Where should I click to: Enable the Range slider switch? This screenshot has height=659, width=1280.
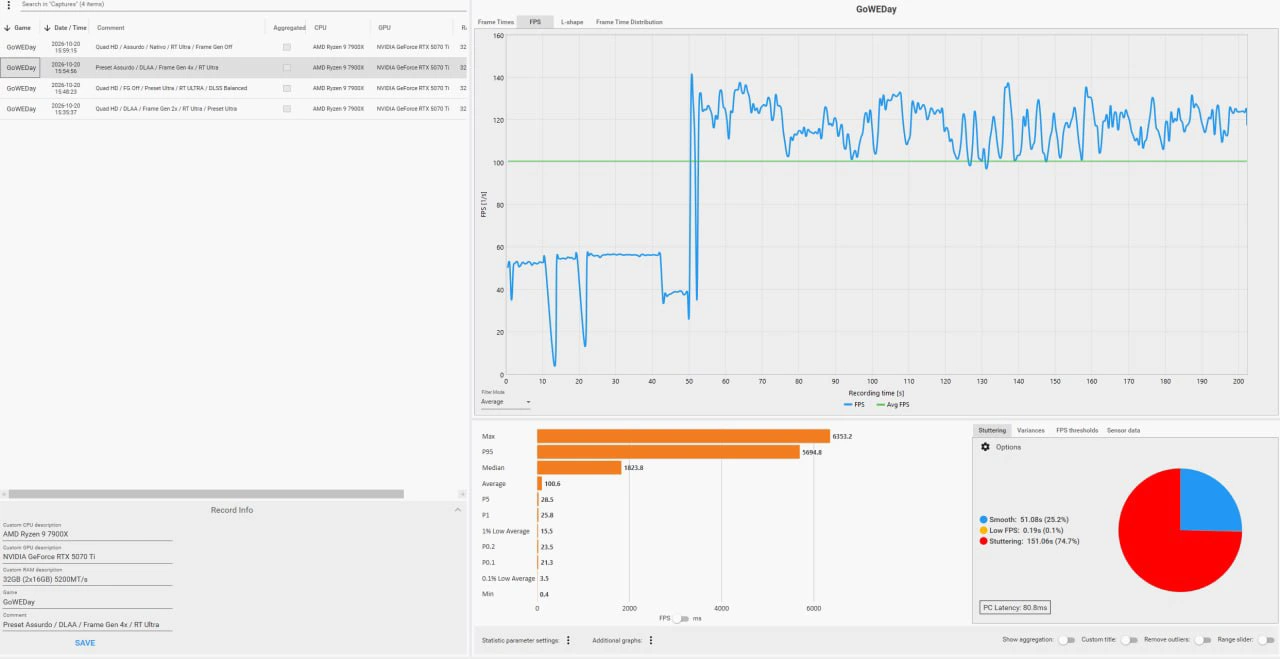pyautogui.click(x=1267, y=640)
